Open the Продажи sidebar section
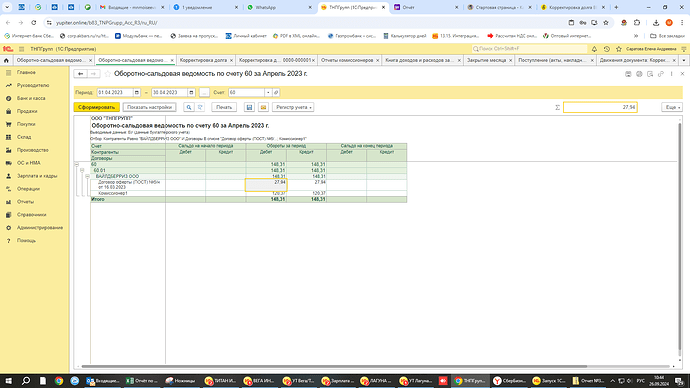 point(27,111)
